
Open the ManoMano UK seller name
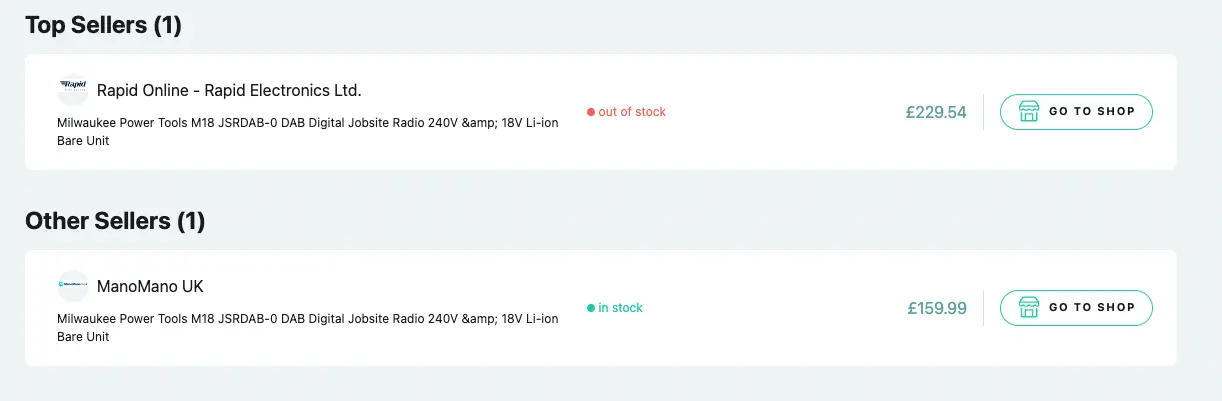click(x=150, y=287)
